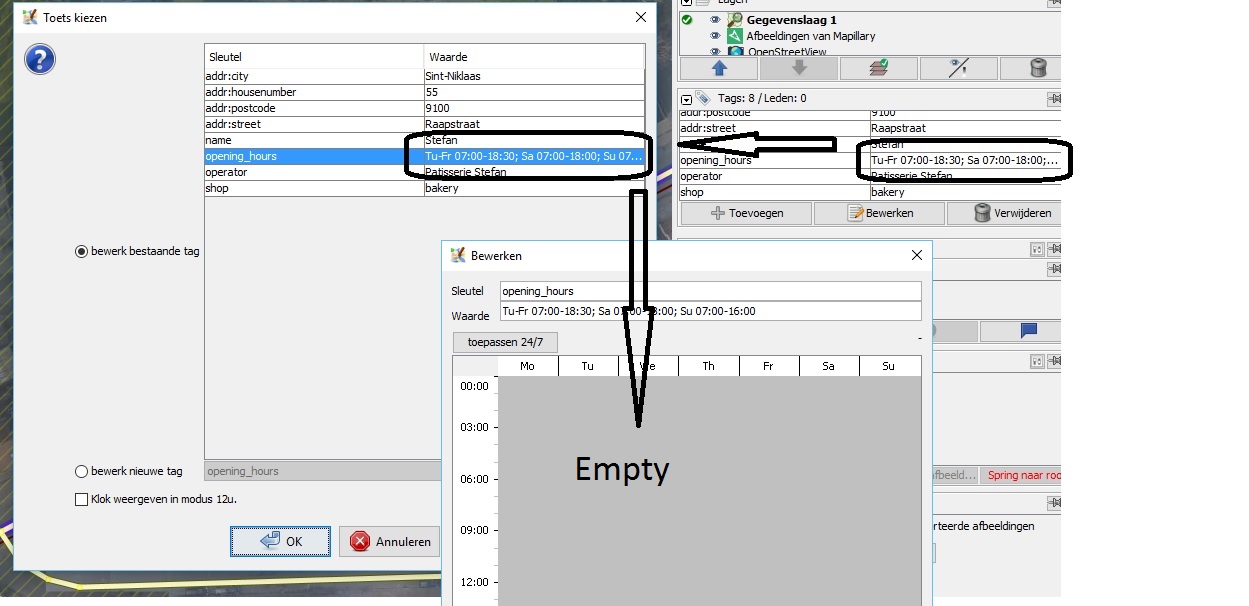
Task: Select the operator row in Toets kiezen
Action: pyautogui.click(x=424, y=172)
